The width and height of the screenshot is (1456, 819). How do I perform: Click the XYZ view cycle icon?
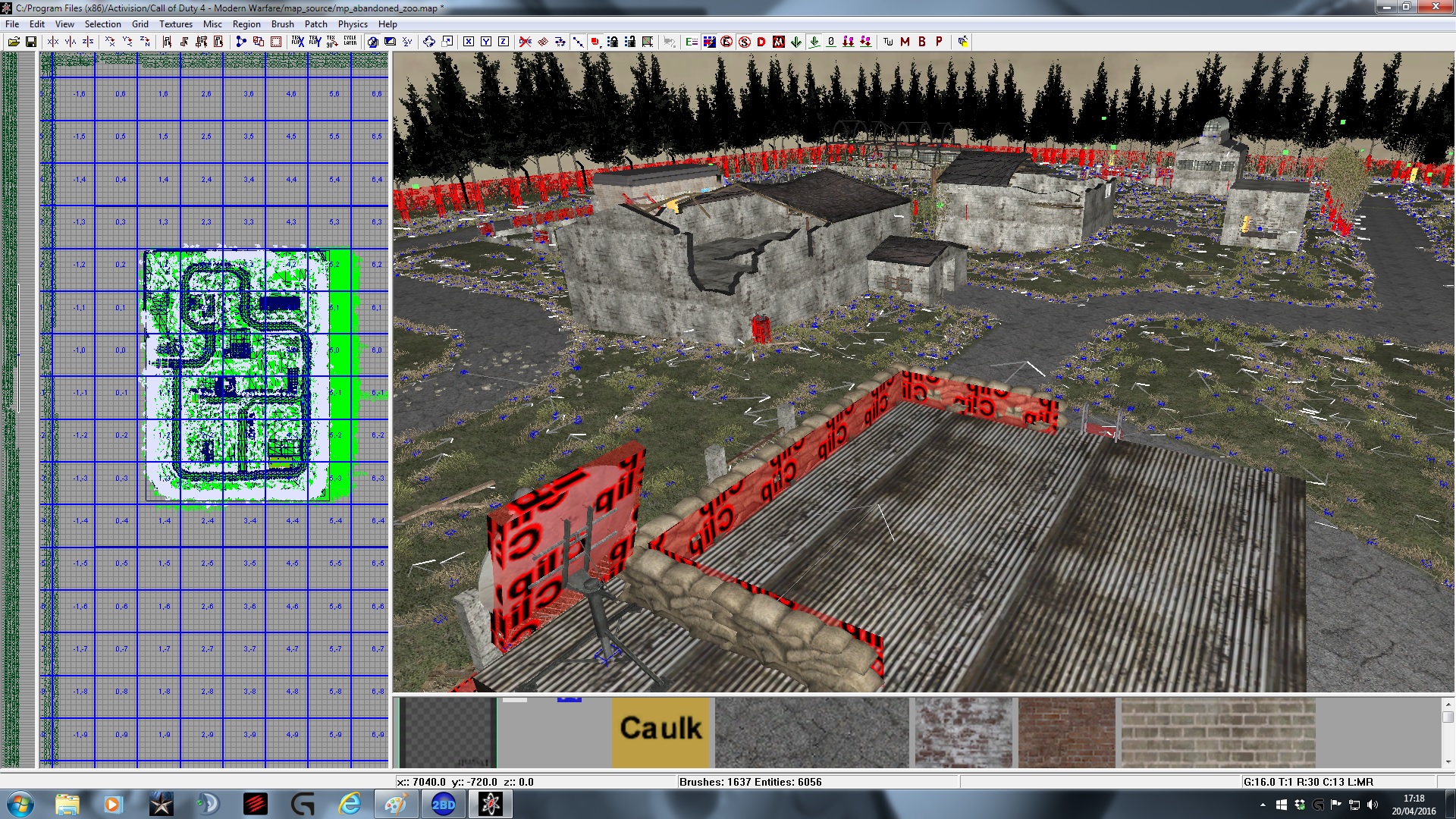tap(407, 42)
